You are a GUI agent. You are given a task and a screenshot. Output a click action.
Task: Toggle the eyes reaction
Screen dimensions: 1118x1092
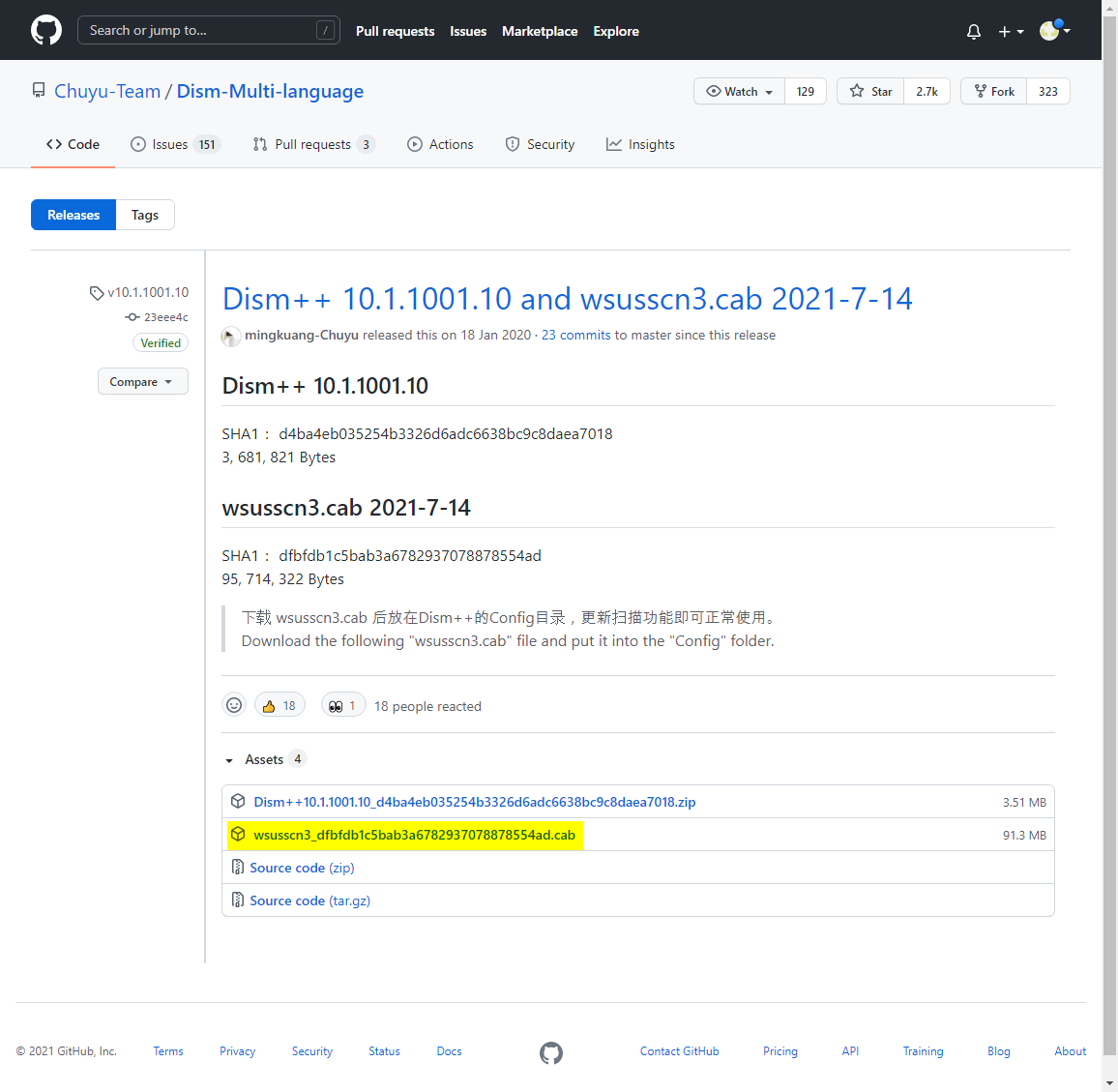coord(343,705)
